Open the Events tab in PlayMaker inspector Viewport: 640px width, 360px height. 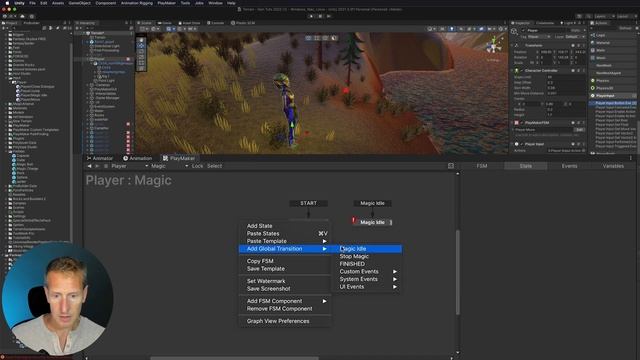tap(569, 166)
